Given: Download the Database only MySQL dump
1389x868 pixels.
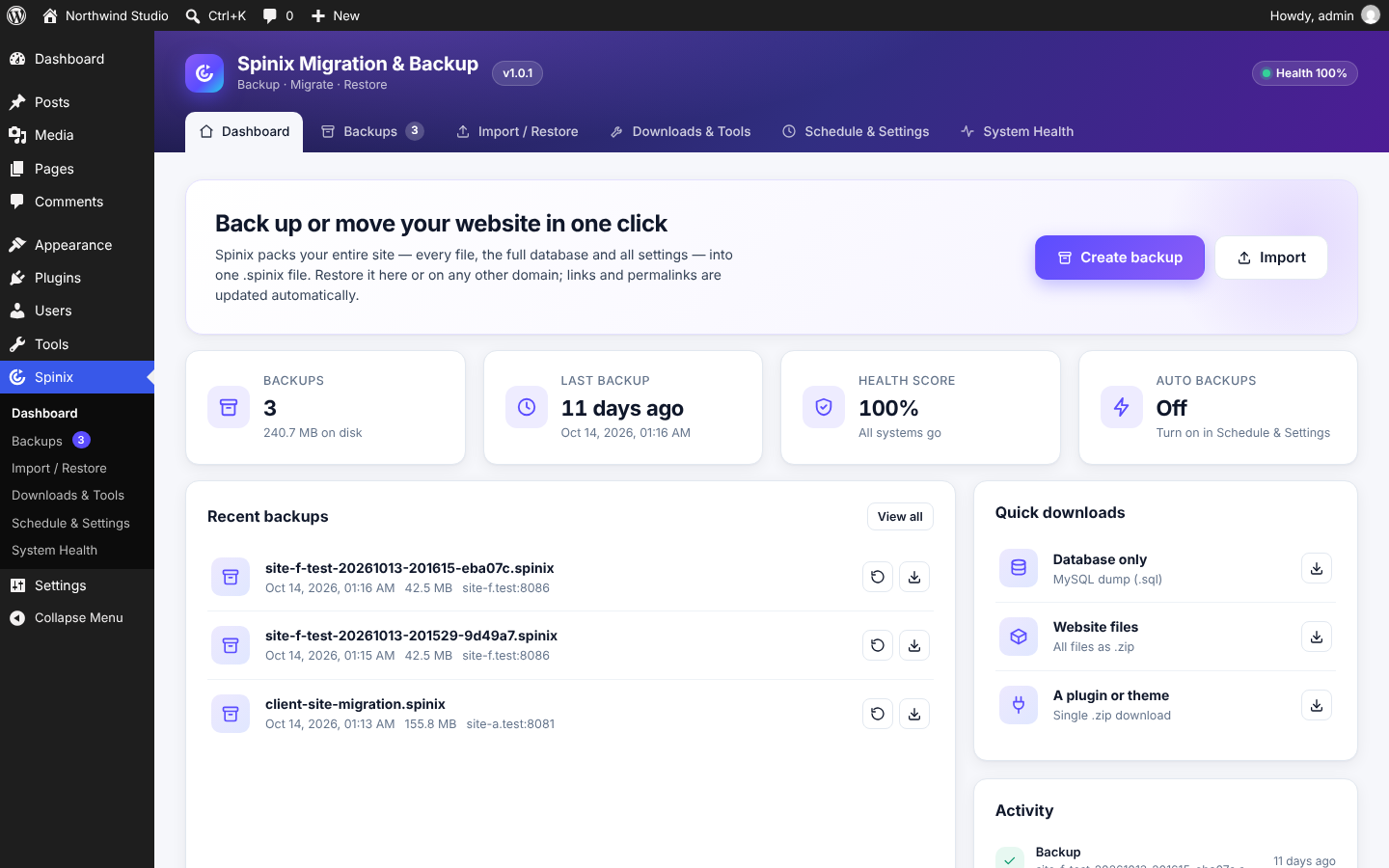Looking at the screenshot, I should [1317, 568].
